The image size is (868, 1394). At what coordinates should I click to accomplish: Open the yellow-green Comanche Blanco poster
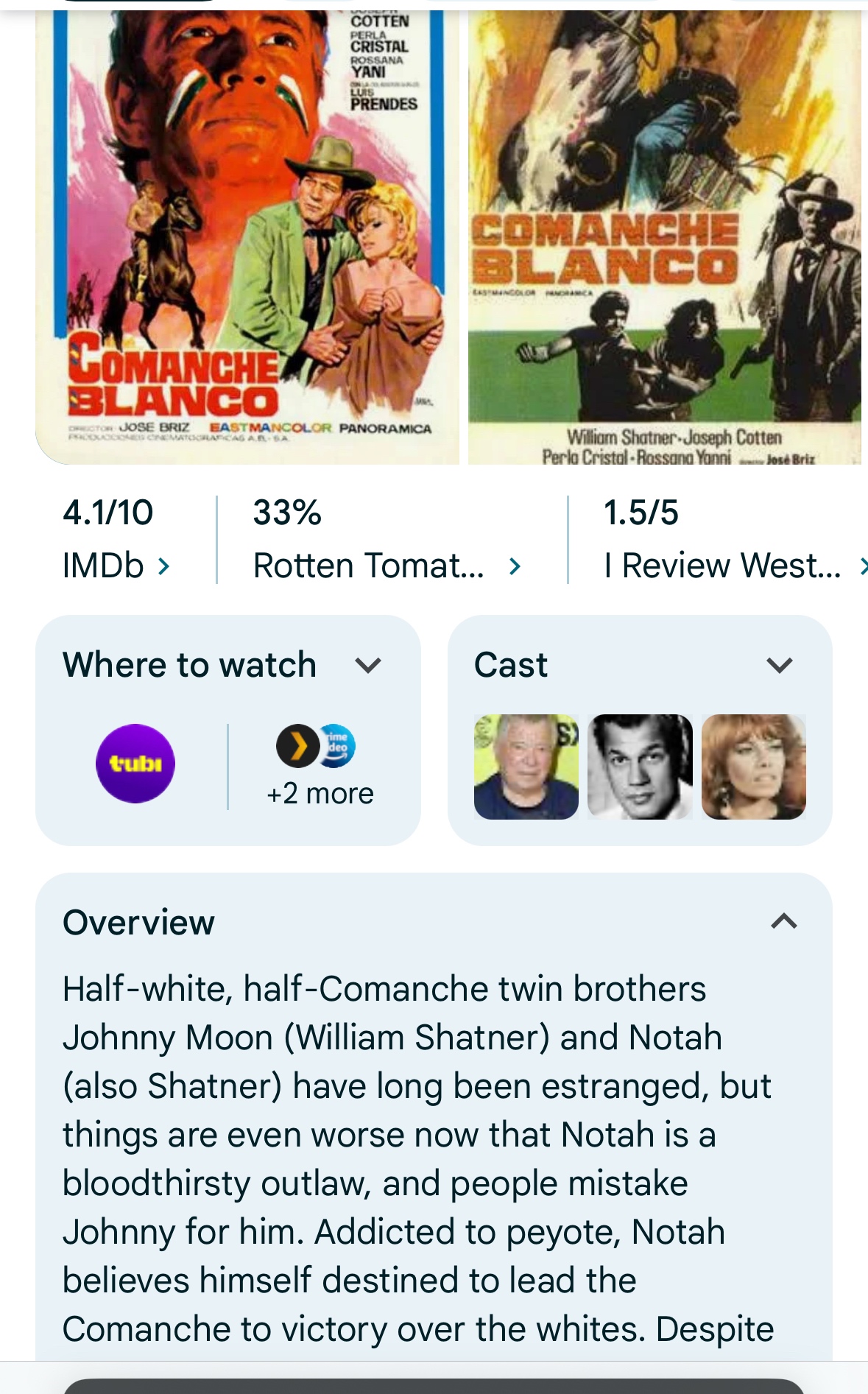[664, 236]
